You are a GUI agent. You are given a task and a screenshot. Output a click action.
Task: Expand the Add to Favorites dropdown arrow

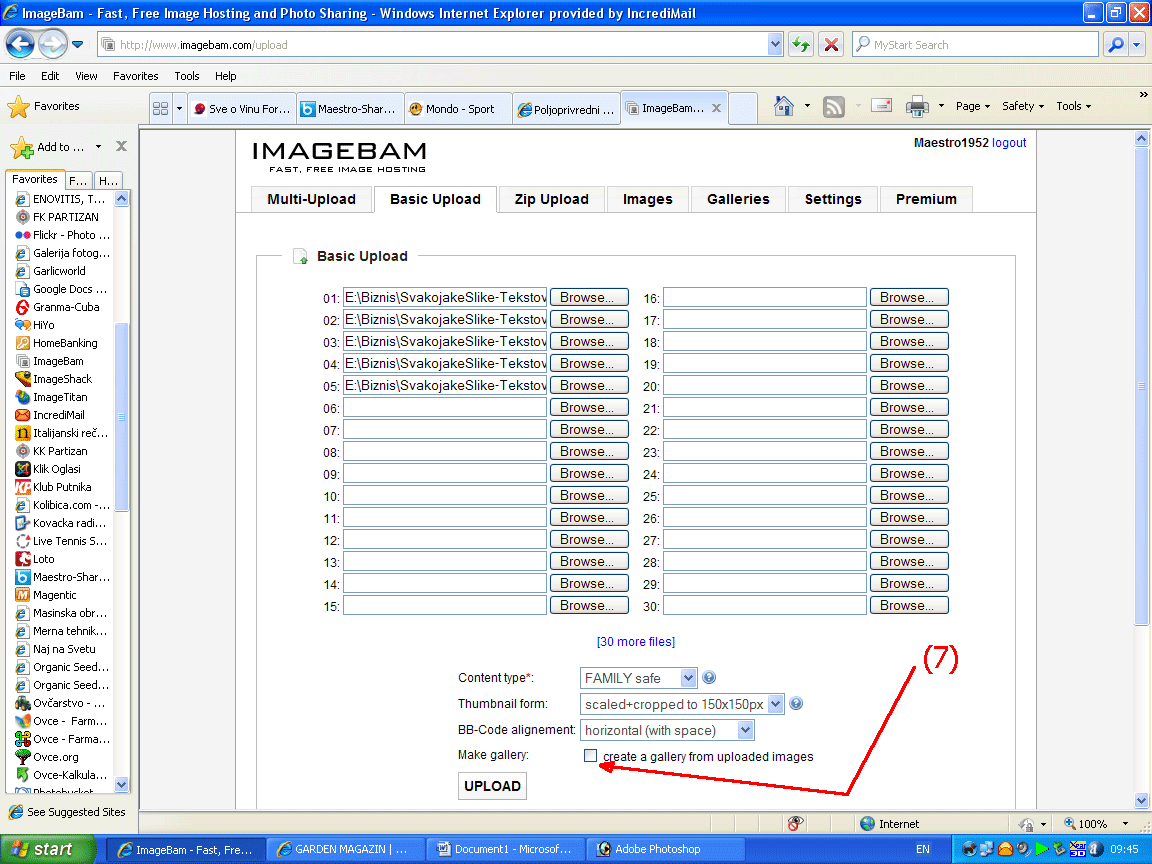click(x=98, y=147)
